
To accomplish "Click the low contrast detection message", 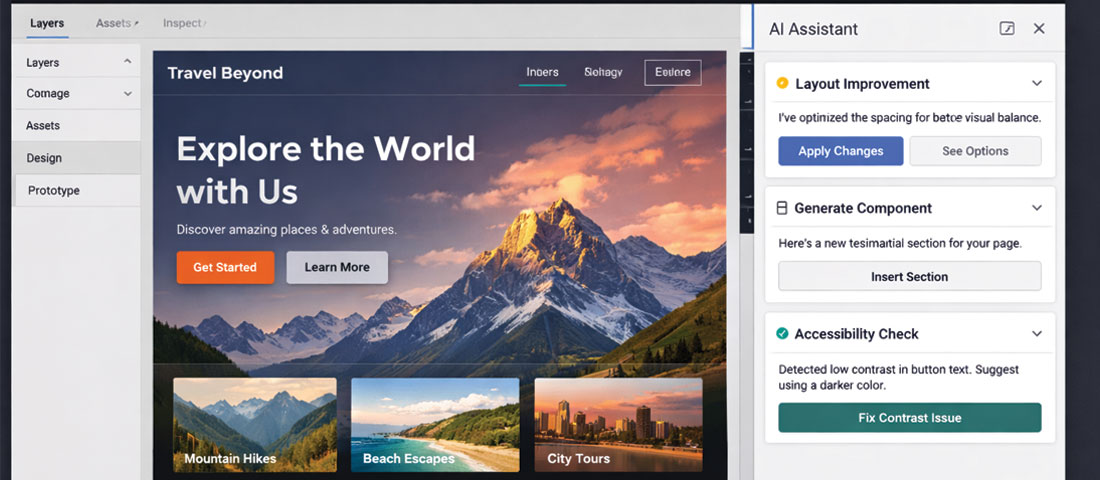I will [x=899, y=377].
